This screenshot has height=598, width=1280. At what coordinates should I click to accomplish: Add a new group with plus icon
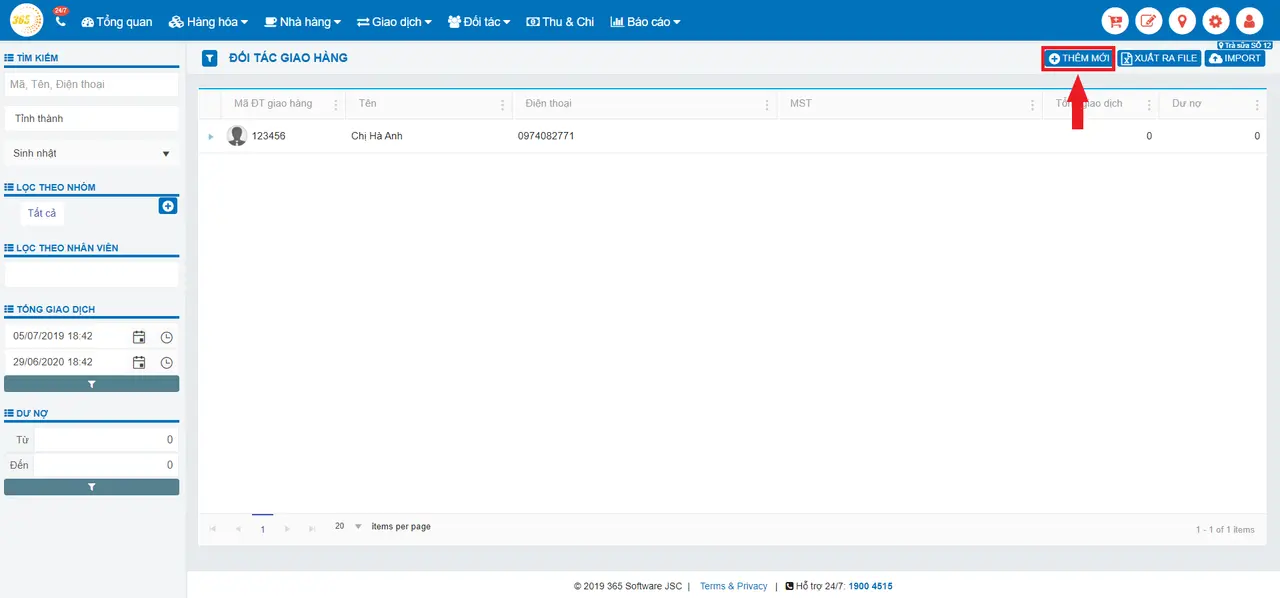168,206
